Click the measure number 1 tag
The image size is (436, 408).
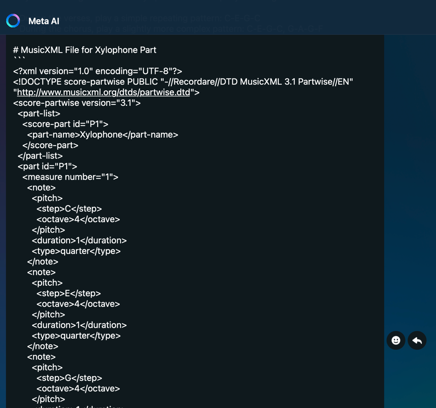tap(70, 177)
